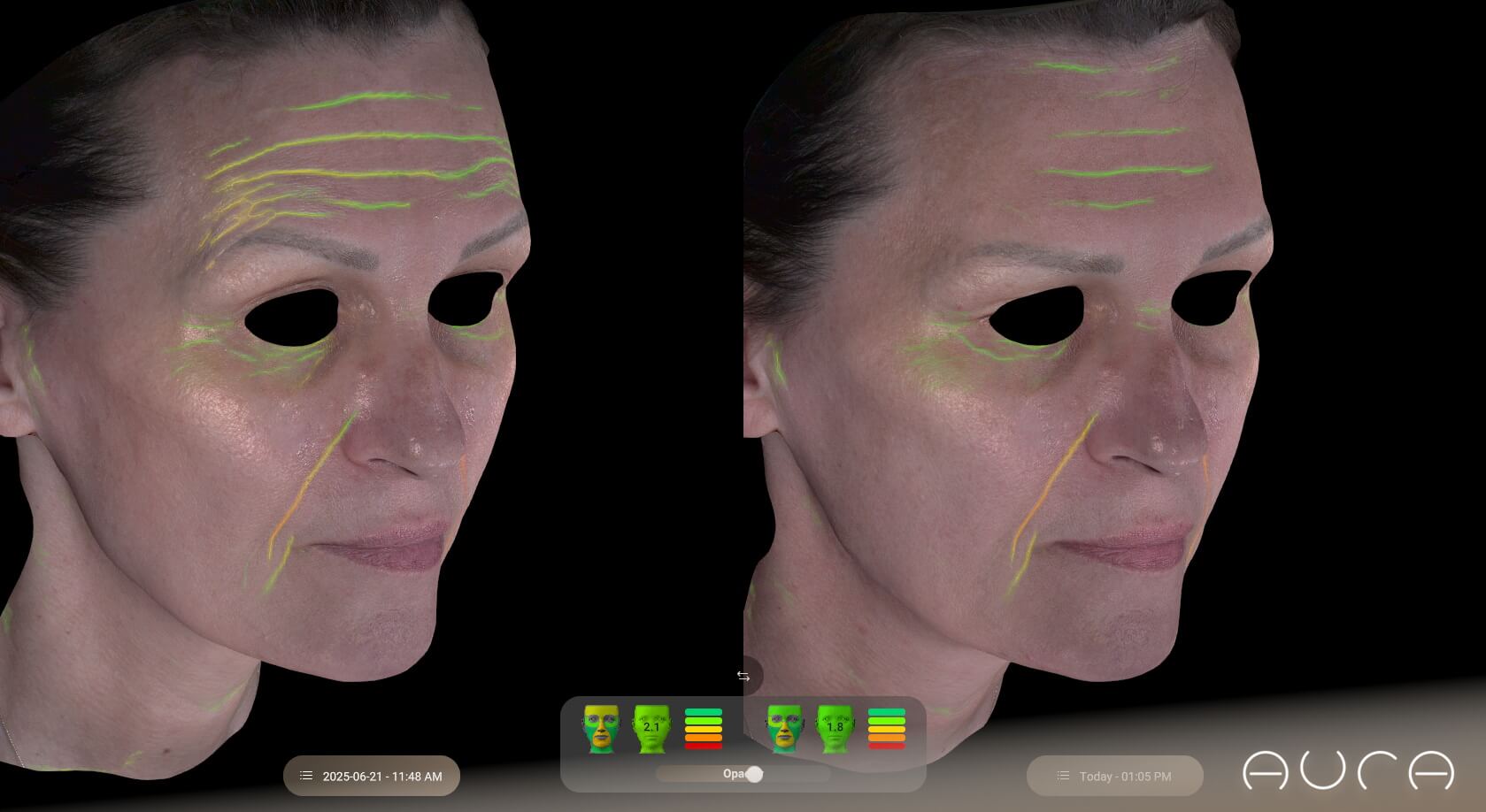This screenshot has height=812, width=1486.
Task: Toggle left scan's severity color scale
Action: click(x=704, y=729)
